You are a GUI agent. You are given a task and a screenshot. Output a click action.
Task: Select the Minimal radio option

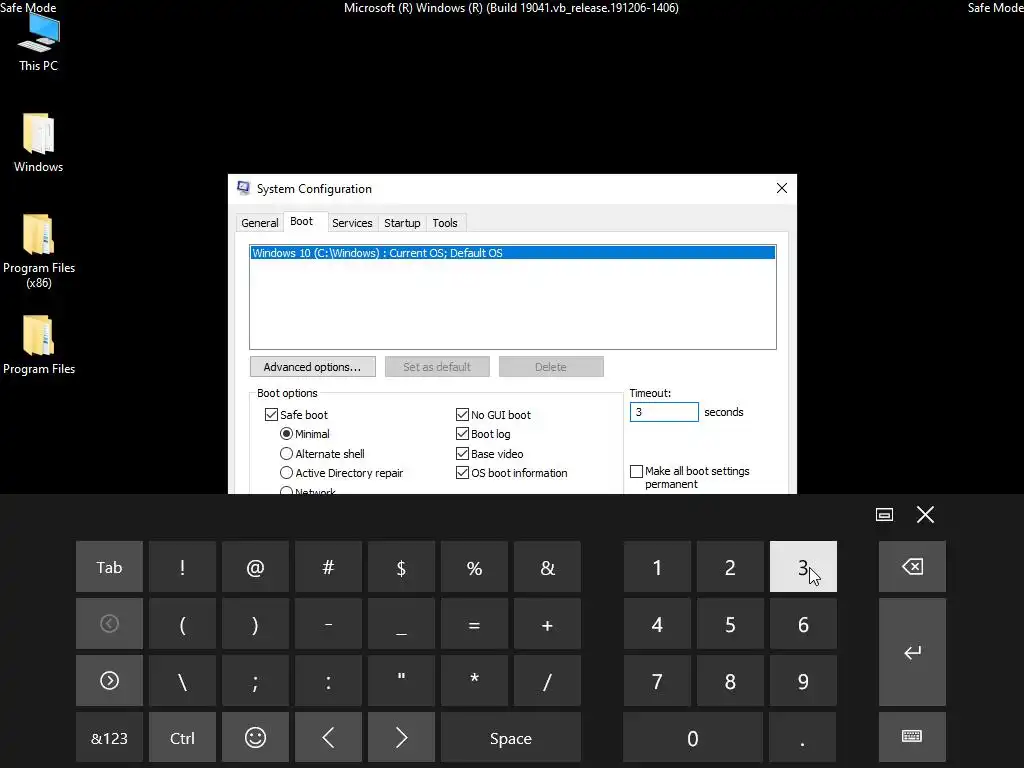click(286, 434)
